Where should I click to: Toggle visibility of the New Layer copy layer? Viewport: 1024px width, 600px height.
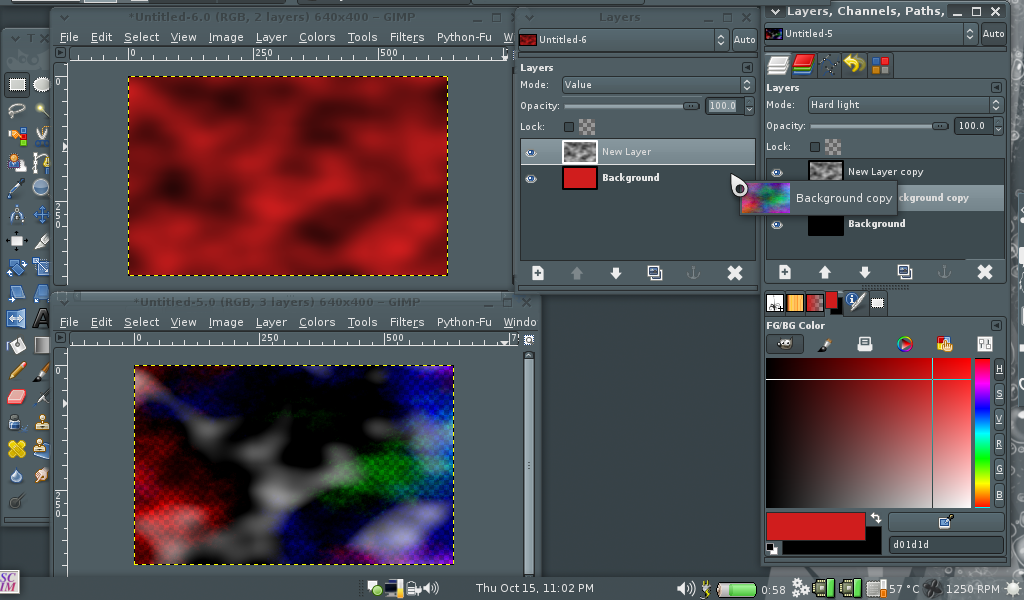tap(776, 171)
